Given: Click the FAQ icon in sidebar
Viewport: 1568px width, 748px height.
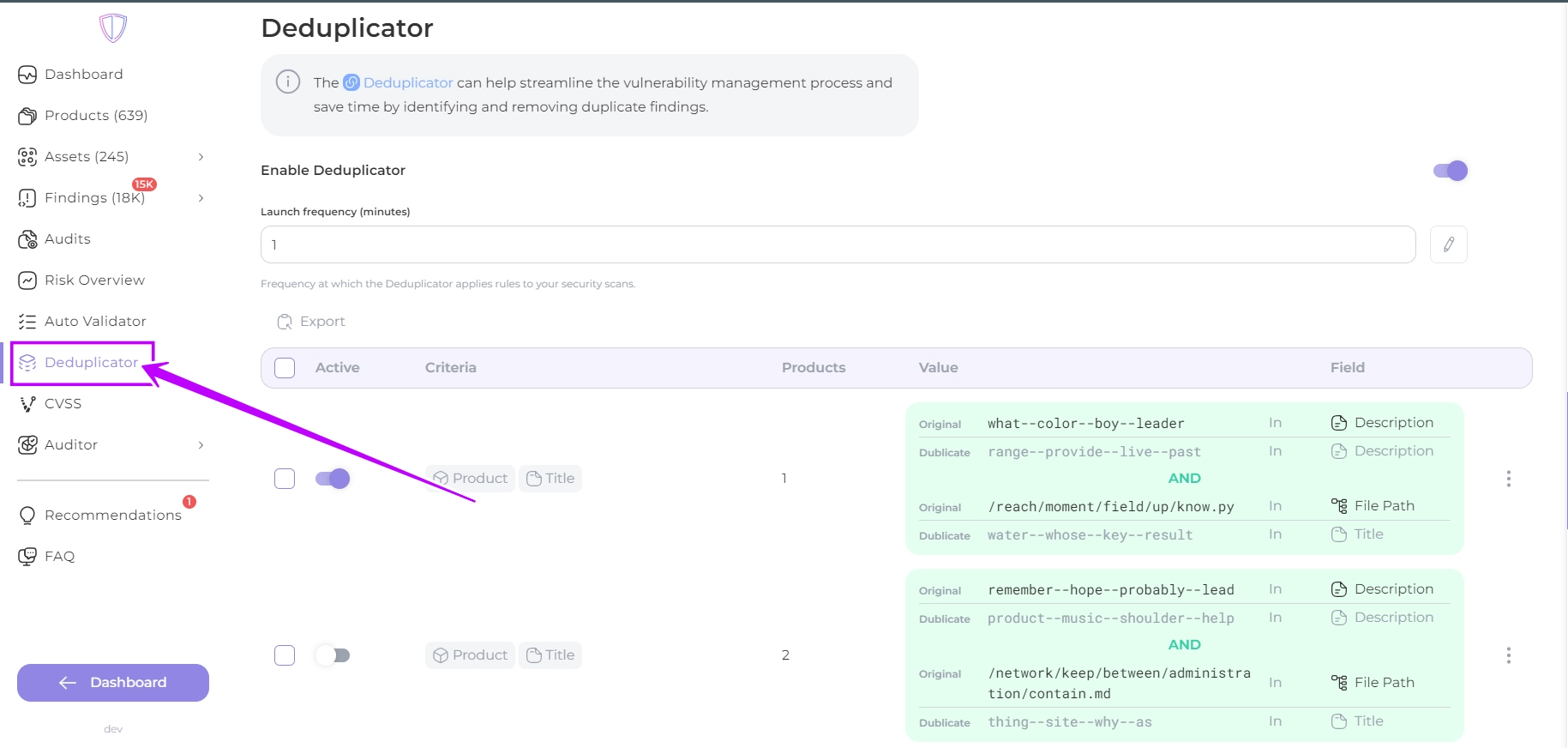Looking at the screenshot, I should tap(27, 556).
